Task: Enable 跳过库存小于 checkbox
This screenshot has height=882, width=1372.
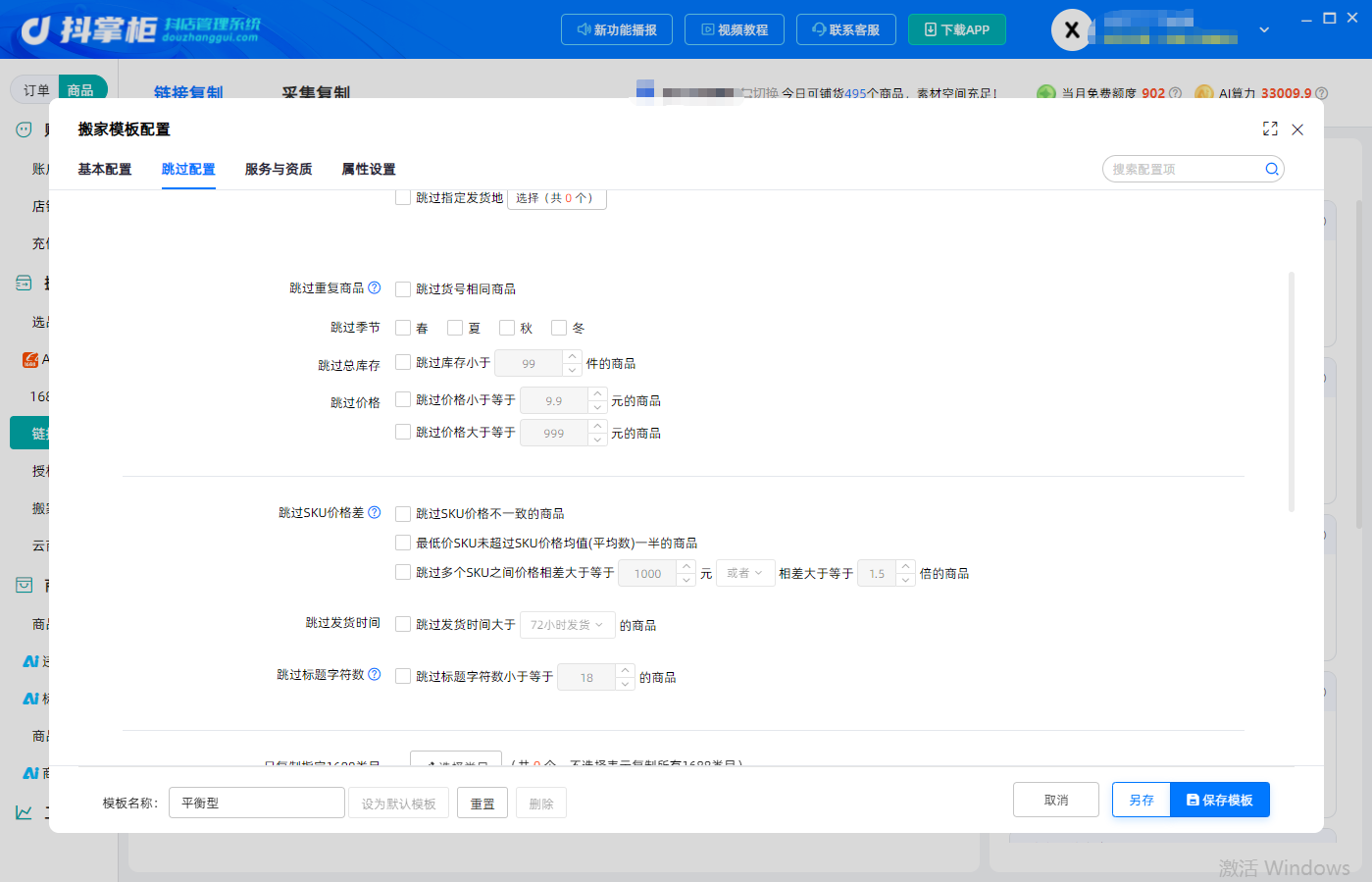Action: (x=403, y=362)
